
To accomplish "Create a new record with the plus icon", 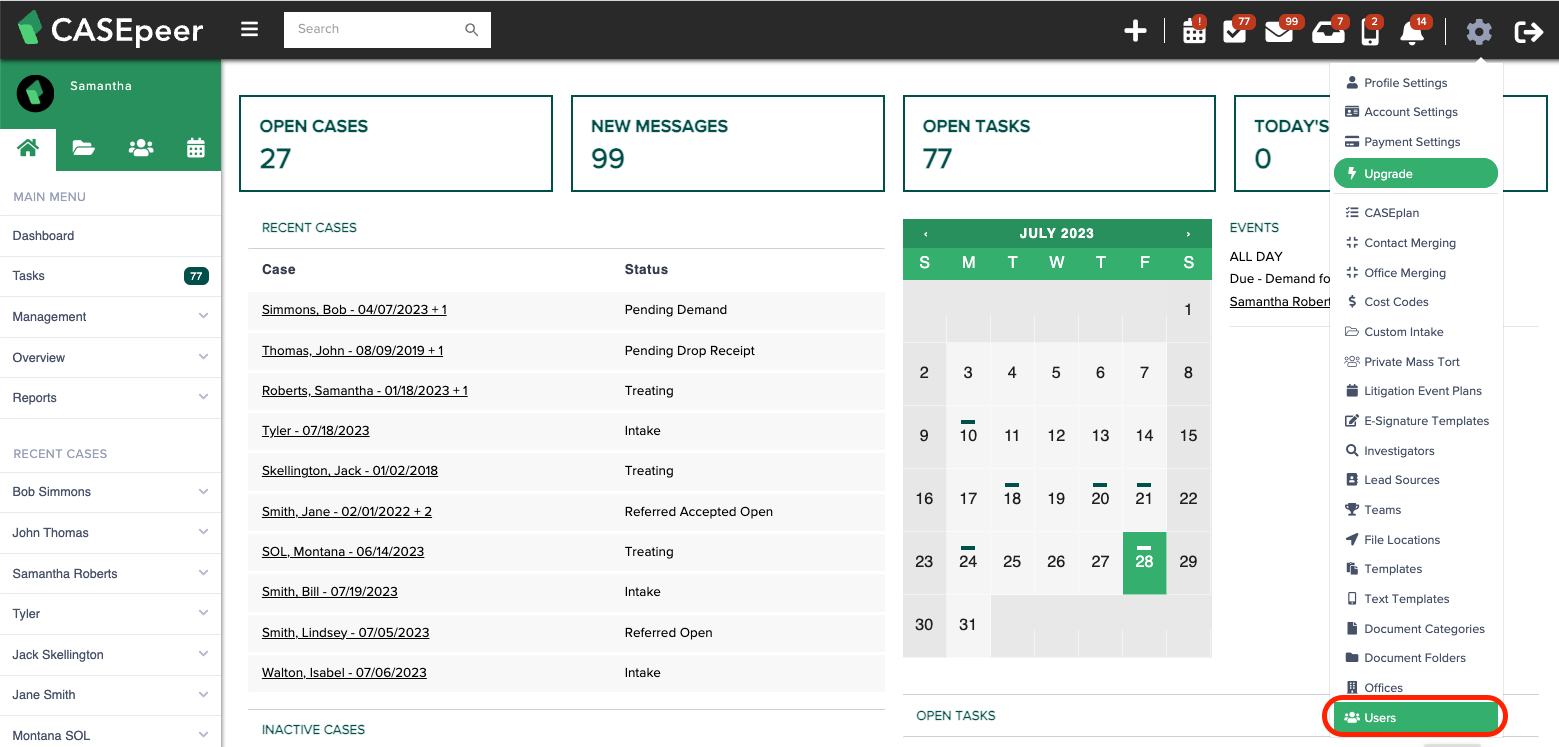I will click(1135, 30).
